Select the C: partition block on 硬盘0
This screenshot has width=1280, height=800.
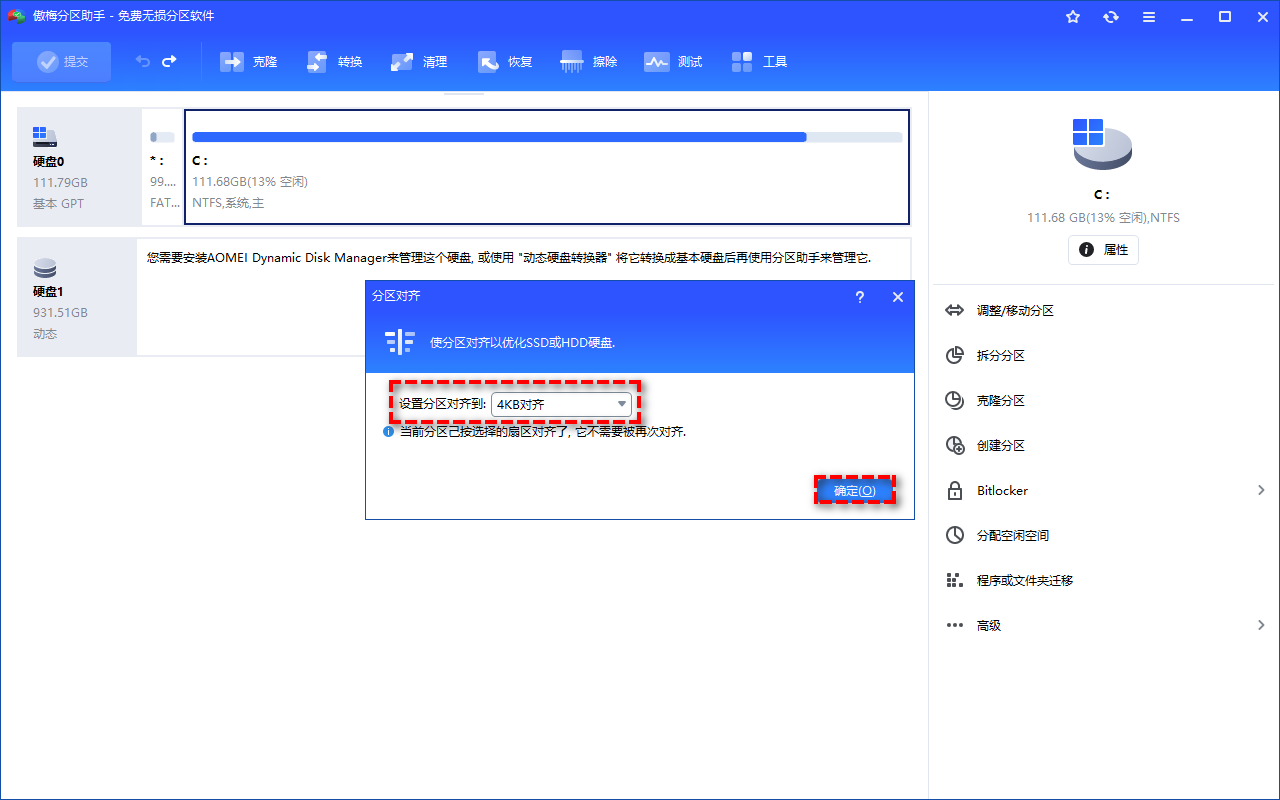click(547, 166)
